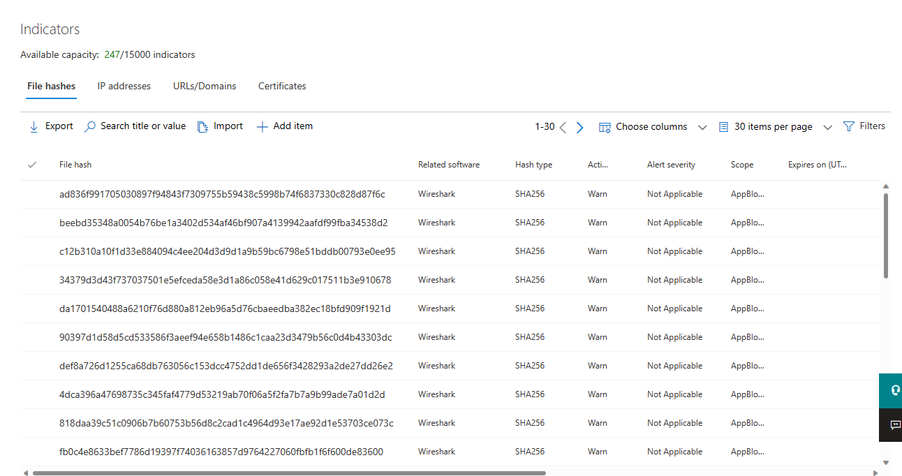This screenshot has height=476, width=902.
Task: Expand the Choose columns dropdown chevron
Action: click(x=702, y=128)
